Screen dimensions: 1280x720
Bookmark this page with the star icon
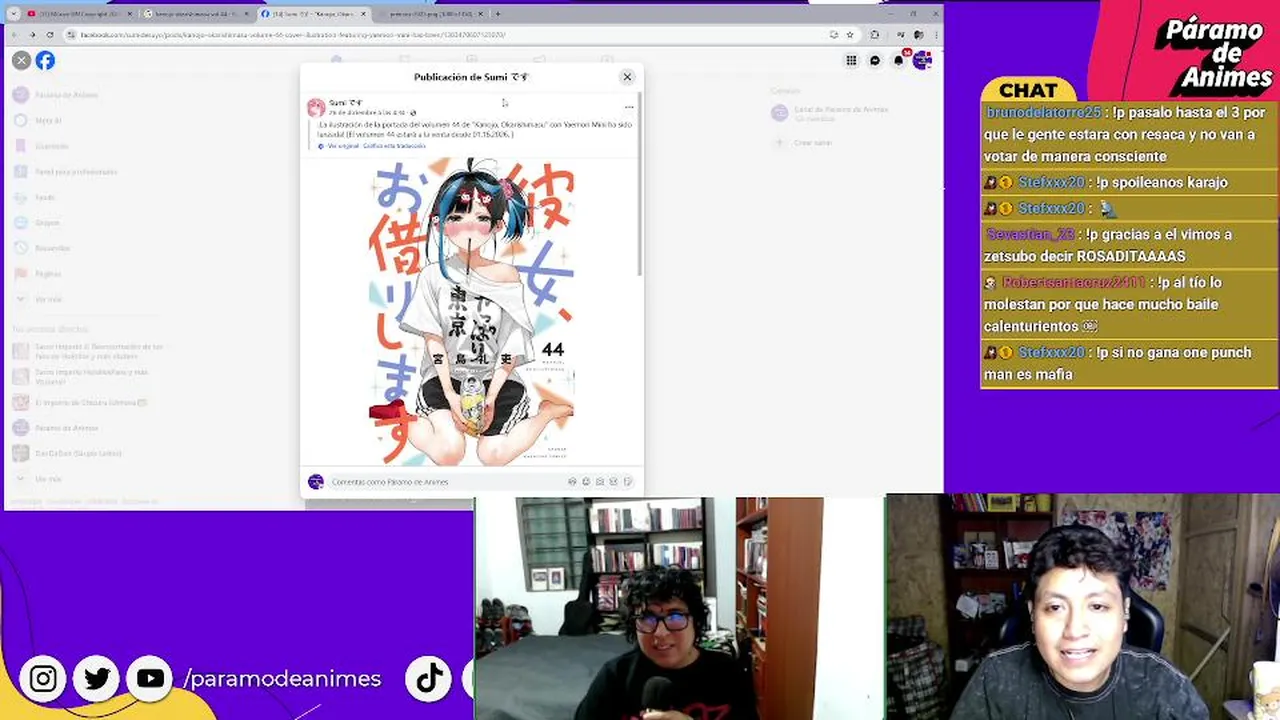point(850,34)
